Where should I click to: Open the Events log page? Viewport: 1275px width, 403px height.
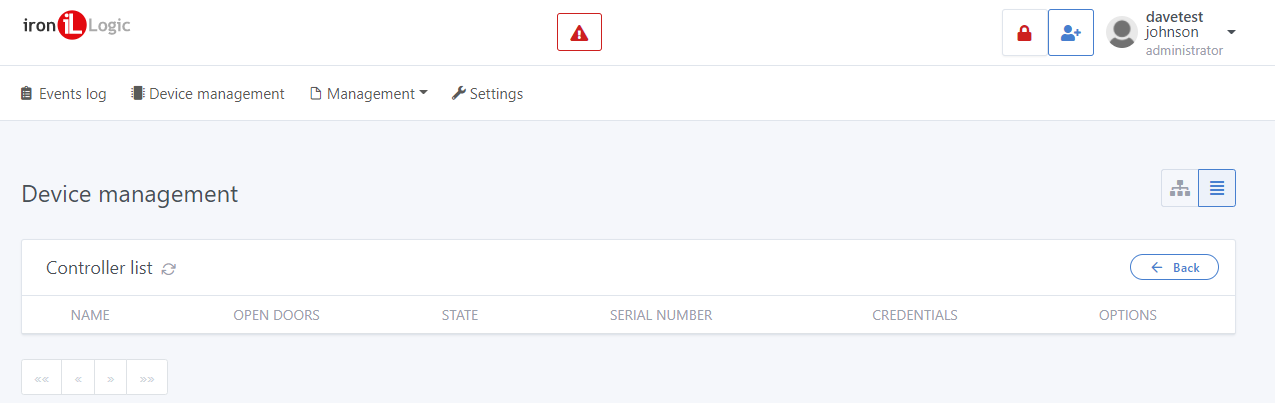[x=64, y=94]
